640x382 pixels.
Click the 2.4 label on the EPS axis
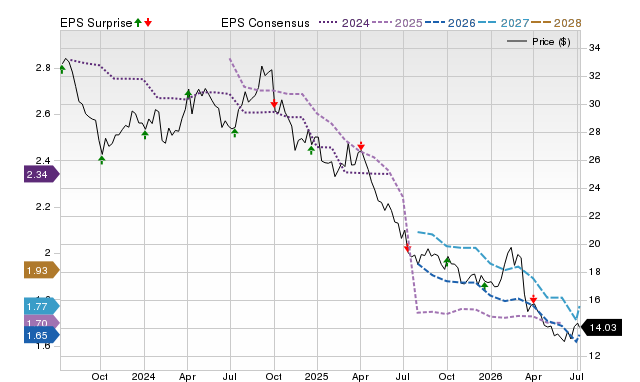click(x=43, y=160)
